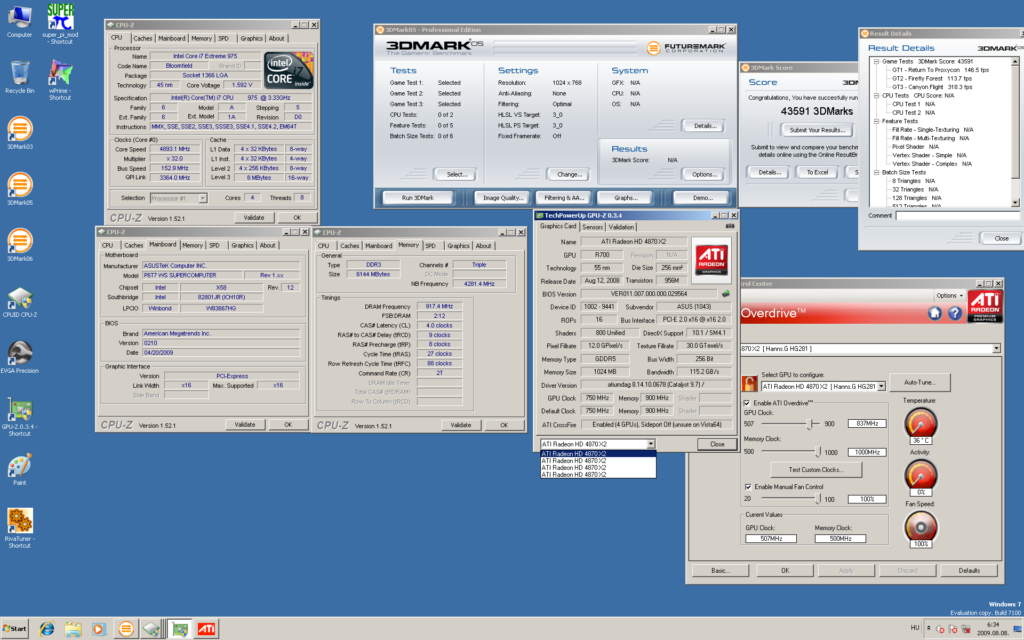This screenshot has width=1024, height=640.
Task: Switch to GPU-Z Validation tab
Action: tap(621, 227)
